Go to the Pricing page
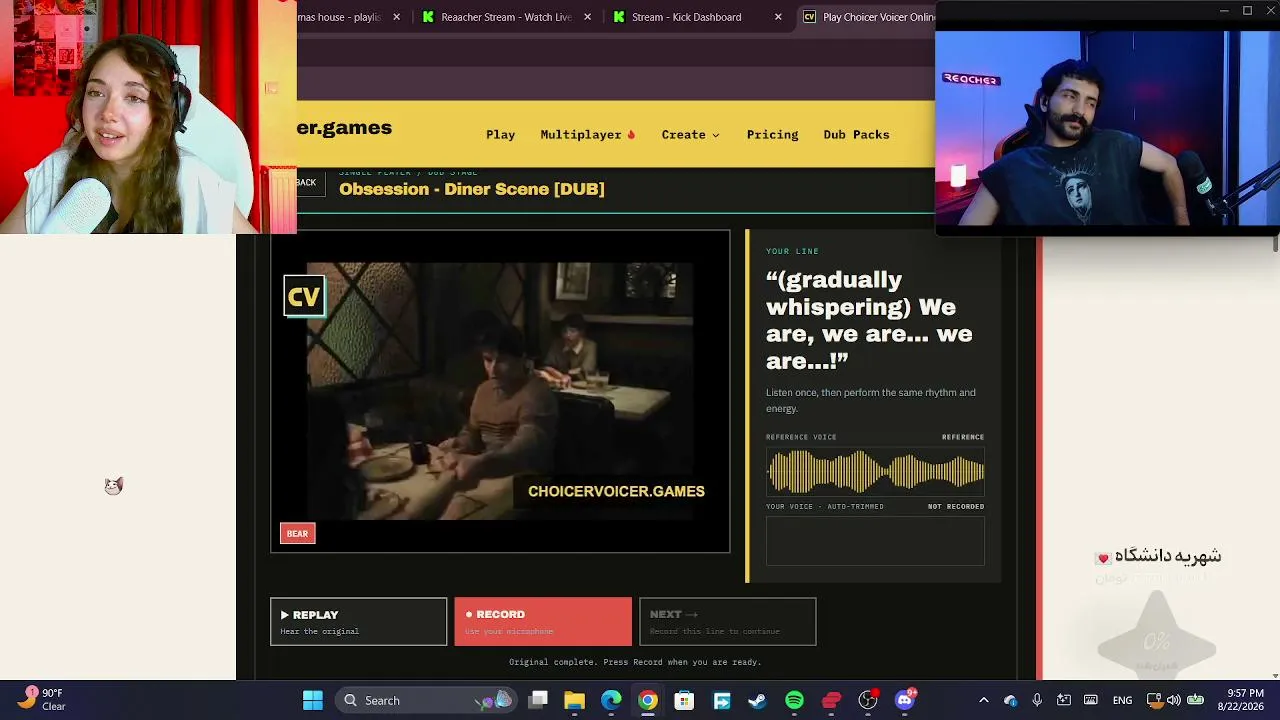This screenshot has height=720, width=1280. (772, 135)
